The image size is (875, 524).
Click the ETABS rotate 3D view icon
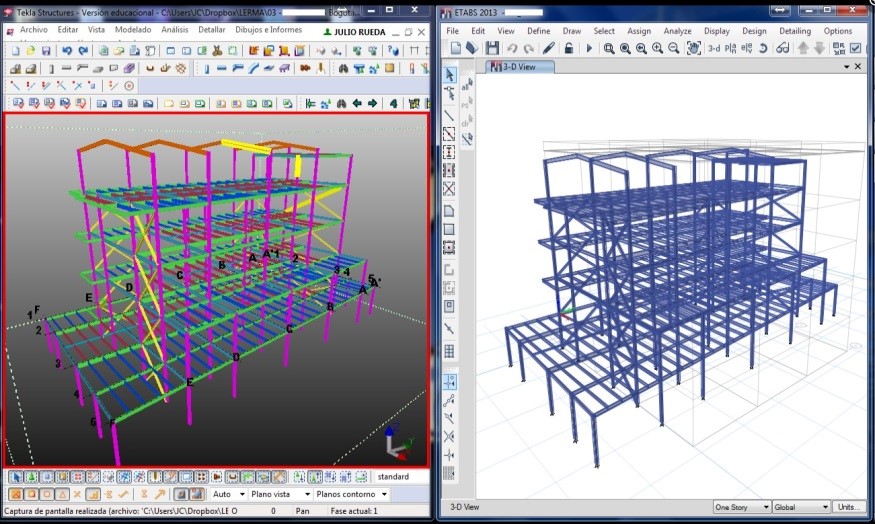click(763, 49)
